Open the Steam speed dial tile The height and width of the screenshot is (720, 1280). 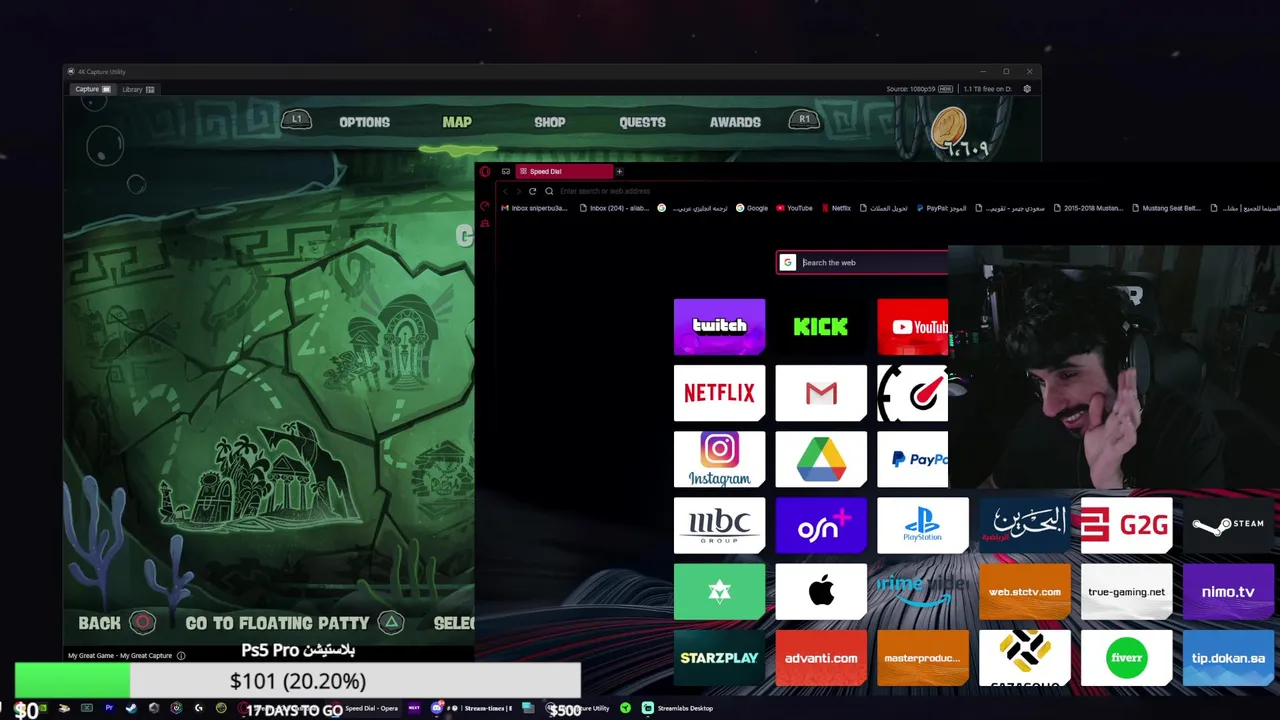tap(1228, 525)
